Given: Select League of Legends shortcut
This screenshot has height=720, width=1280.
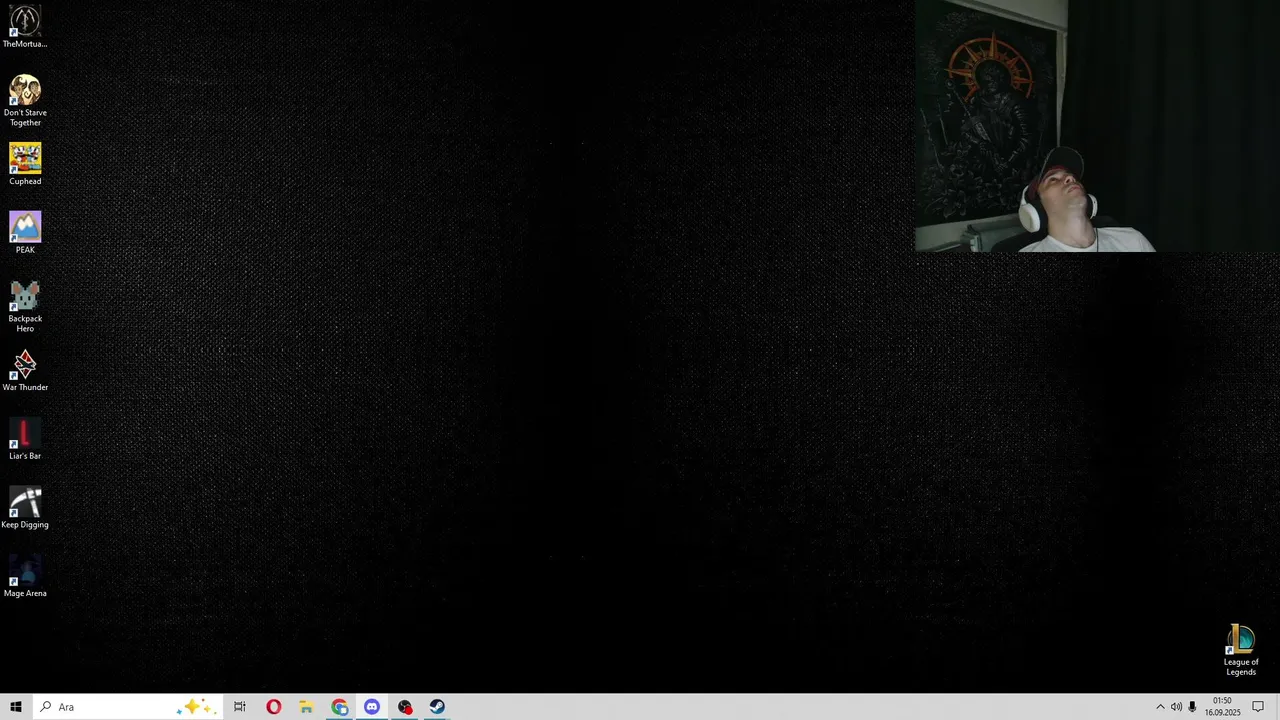Looking at the screenshot, I should tap(1241, 650).
